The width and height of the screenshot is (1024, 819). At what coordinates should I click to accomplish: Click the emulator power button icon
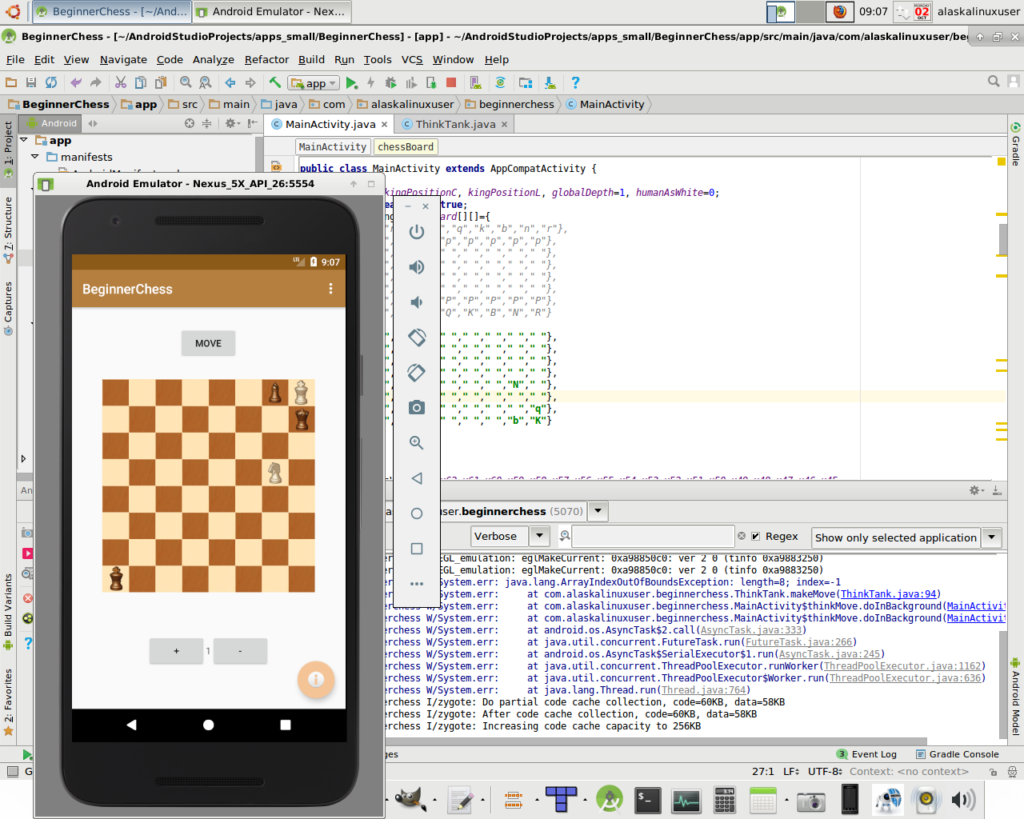point(417,232)
